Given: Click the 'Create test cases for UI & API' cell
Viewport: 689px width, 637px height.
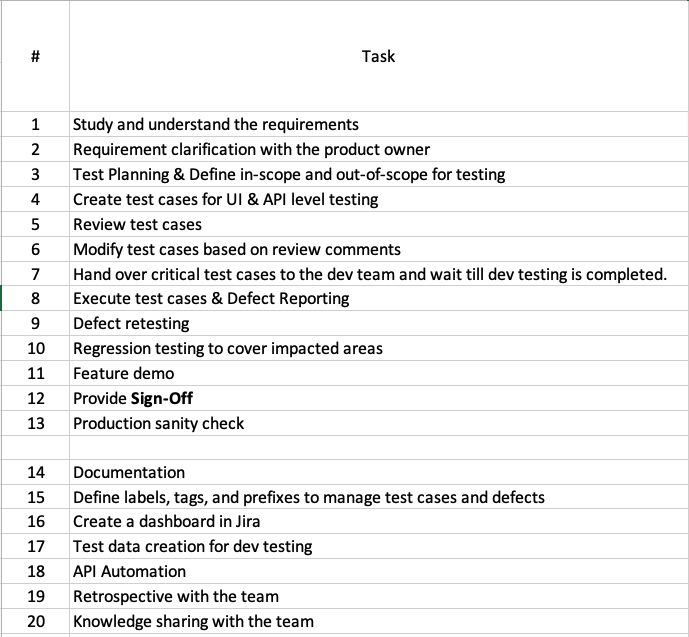Looking at the screenshot, I should pyautogui.click(x=379, y=199).
